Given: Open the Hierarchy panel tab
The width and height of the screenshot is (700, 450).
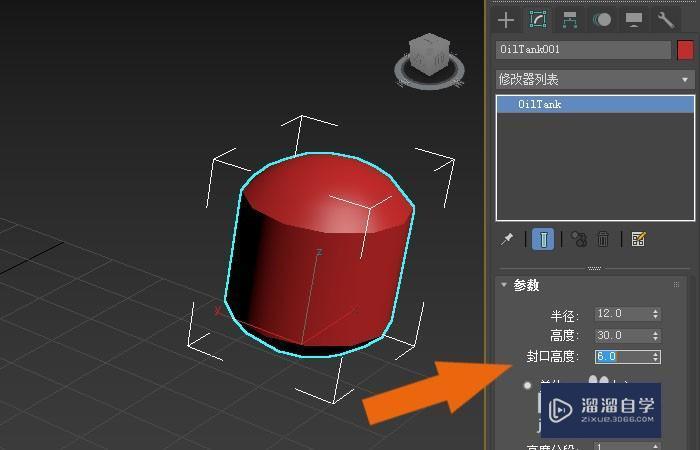Looking at the screenshot, I should [x=570, y=20].
